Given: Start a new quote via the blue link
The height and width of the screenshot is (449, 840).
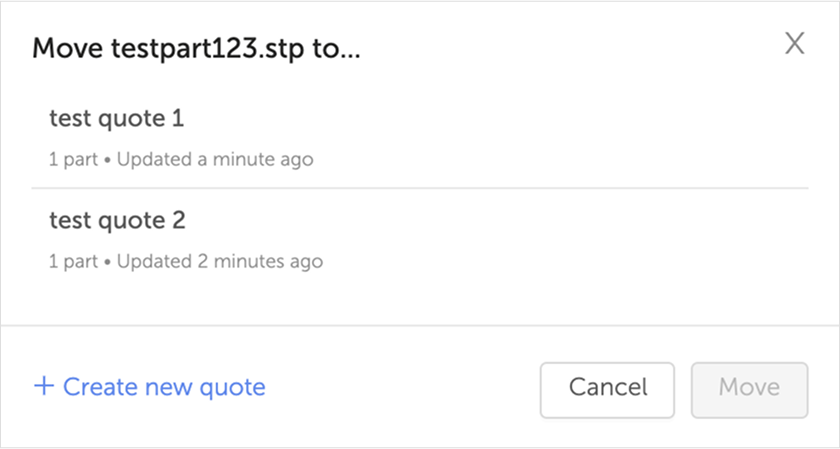Looking at the screenshot, I should coord(164,387).
